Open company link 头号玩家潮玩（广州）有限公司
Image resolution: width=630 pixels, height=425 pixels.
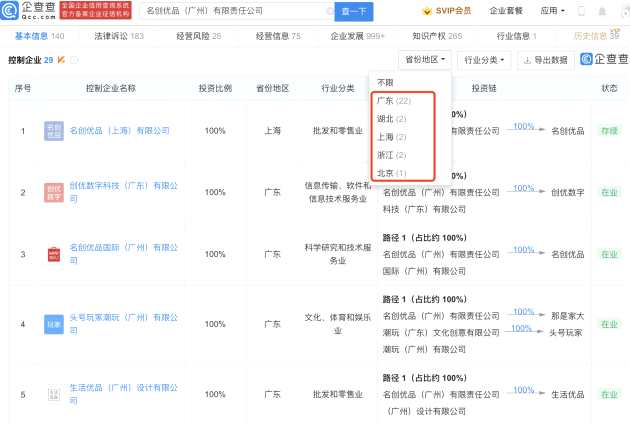124,324
